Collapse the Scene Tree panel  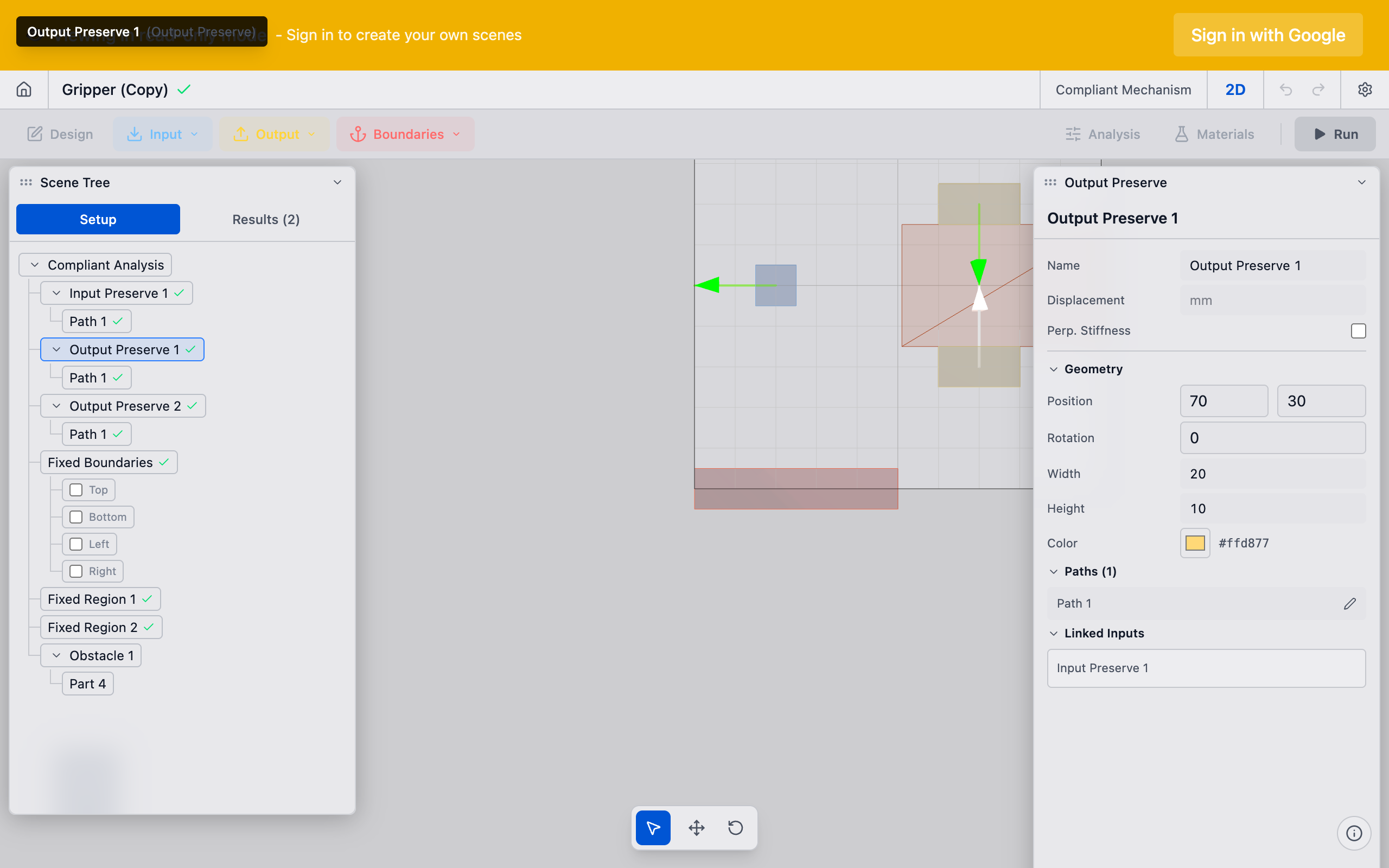(x=337, y=183)
